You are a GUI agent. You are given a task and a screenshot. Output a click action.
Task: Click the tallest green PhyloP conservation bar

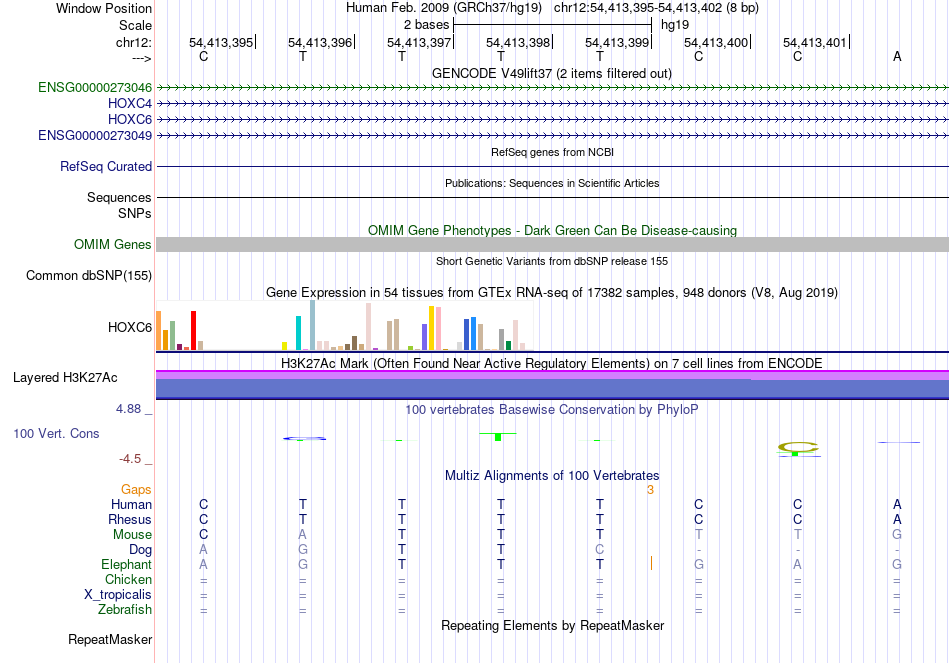[498, 436]
